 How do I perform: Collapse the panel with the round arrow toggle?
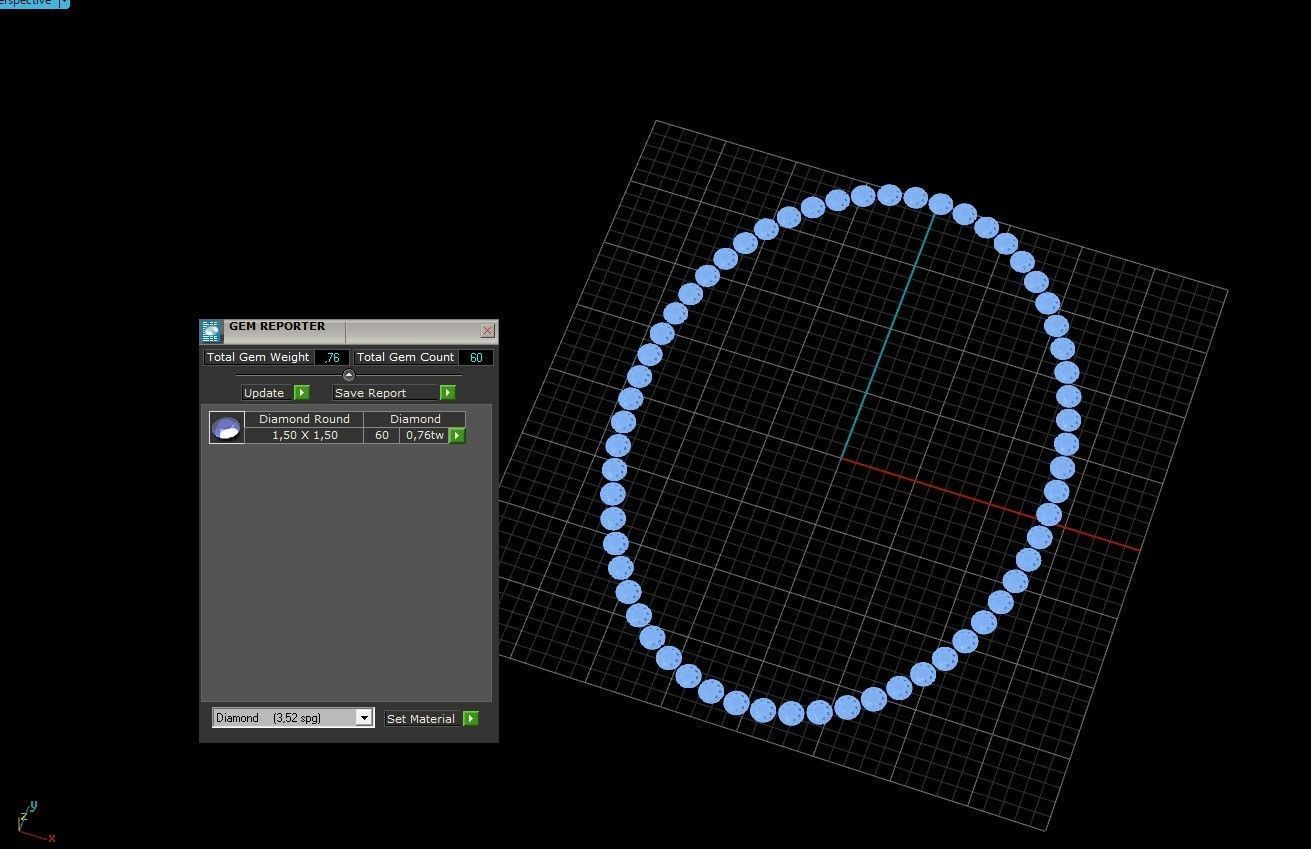349,375
